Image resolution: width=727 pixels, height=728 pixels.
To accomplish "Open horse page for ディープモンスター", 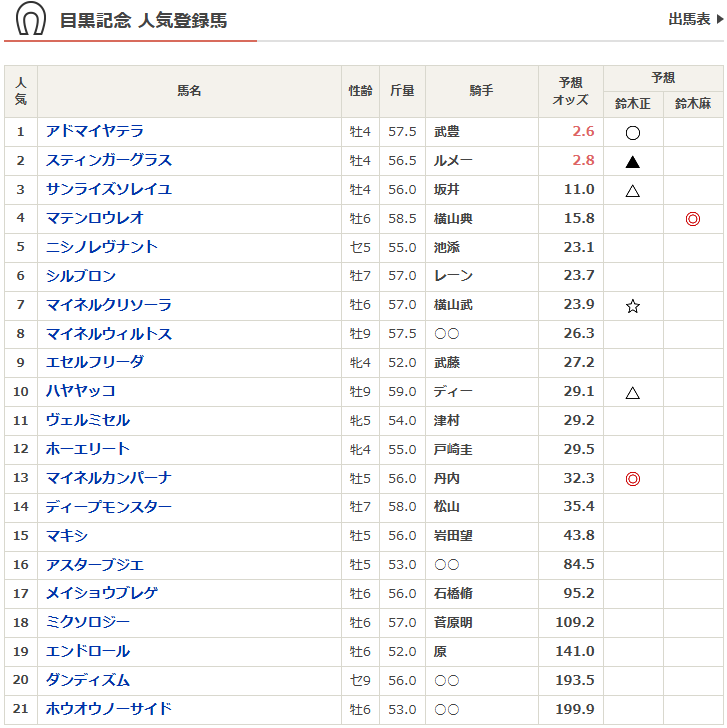I will click(x=109, y=507).
